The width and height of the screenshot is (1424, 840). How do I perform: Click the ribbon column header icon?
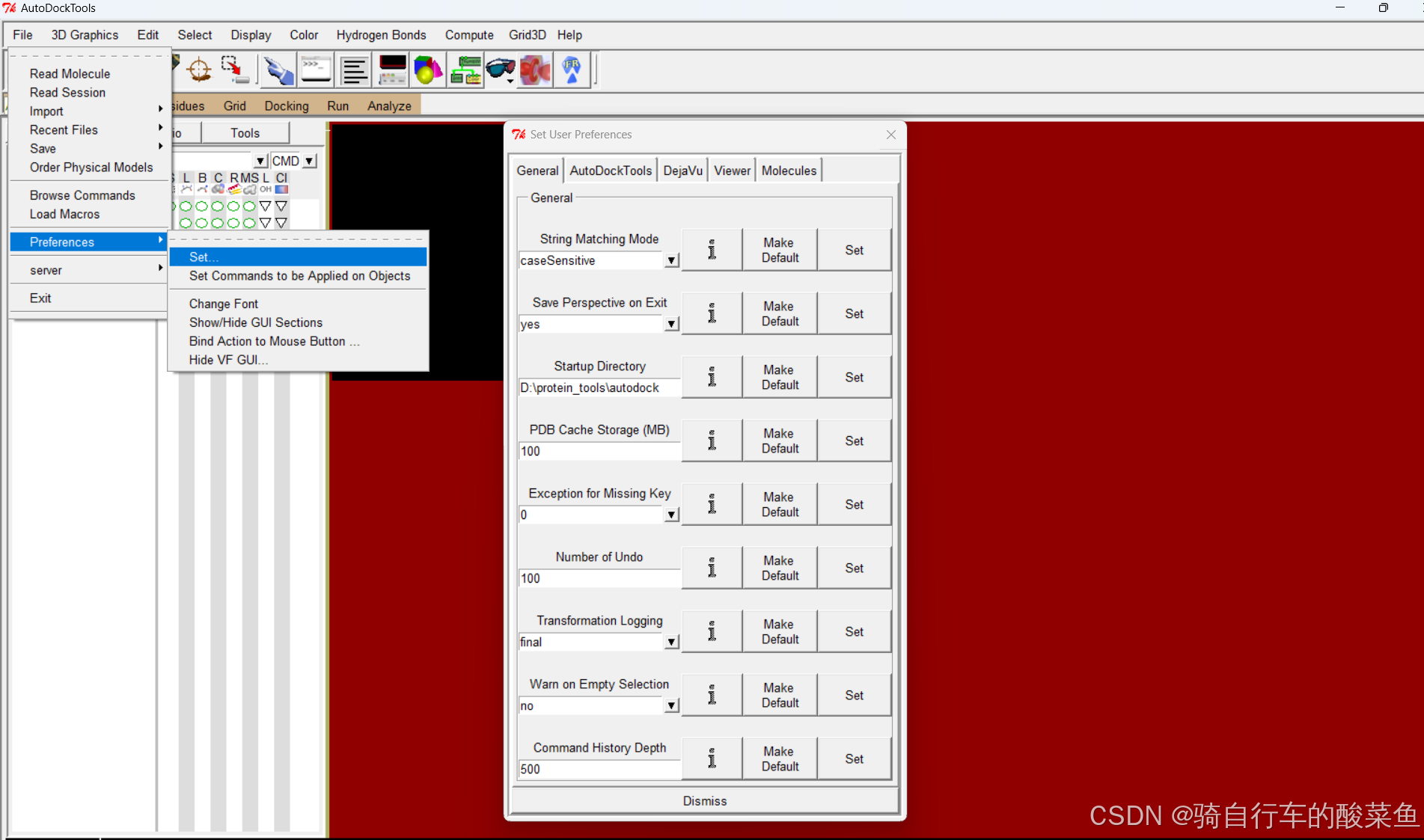click(x=234, y=190)
